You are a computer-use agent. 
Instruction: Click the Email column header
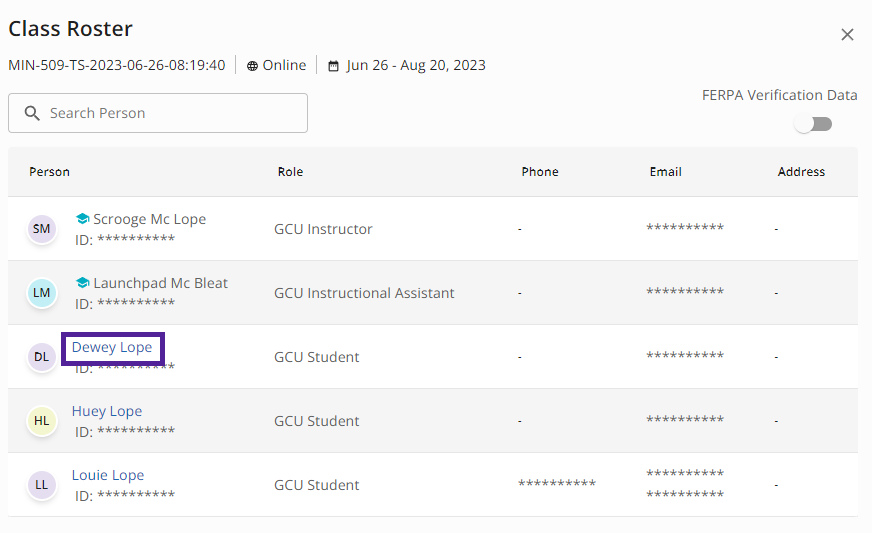pos(666,172)
